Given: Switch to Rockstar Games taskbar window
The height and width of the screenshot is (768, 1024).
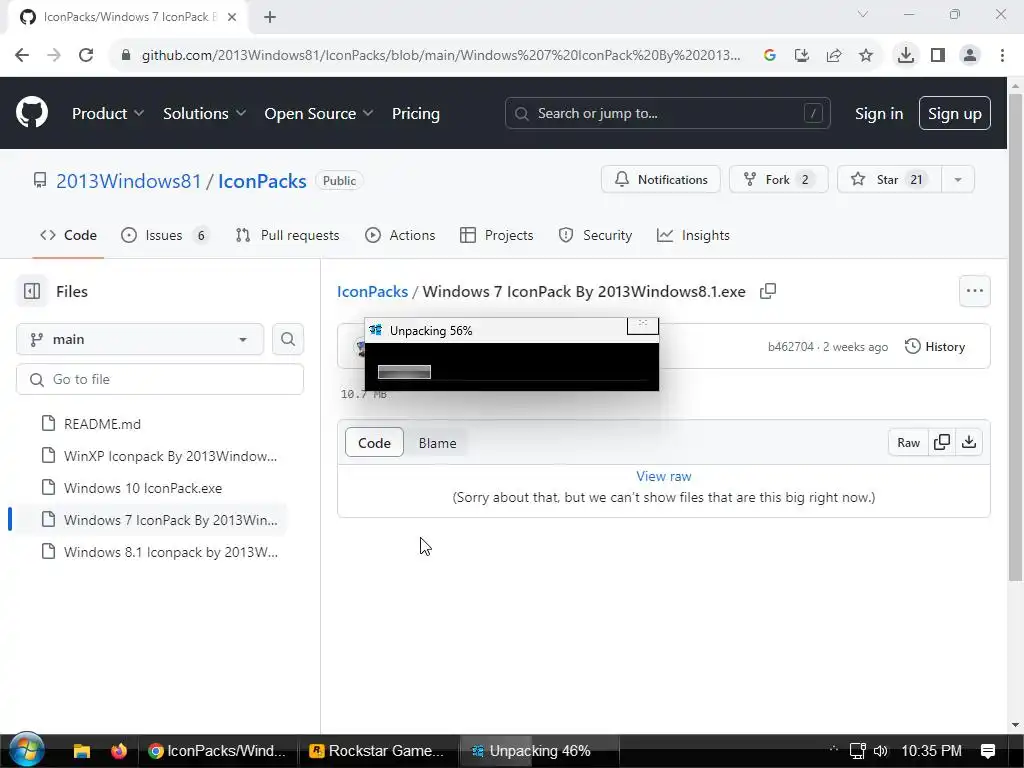Looking at the screenshot, I should (x=377, y=751).
